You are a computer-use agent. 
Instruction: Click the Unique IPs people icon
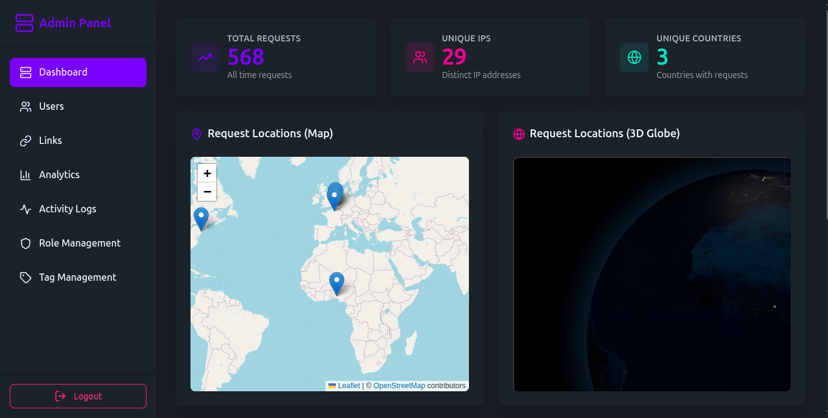pos(420,58)
